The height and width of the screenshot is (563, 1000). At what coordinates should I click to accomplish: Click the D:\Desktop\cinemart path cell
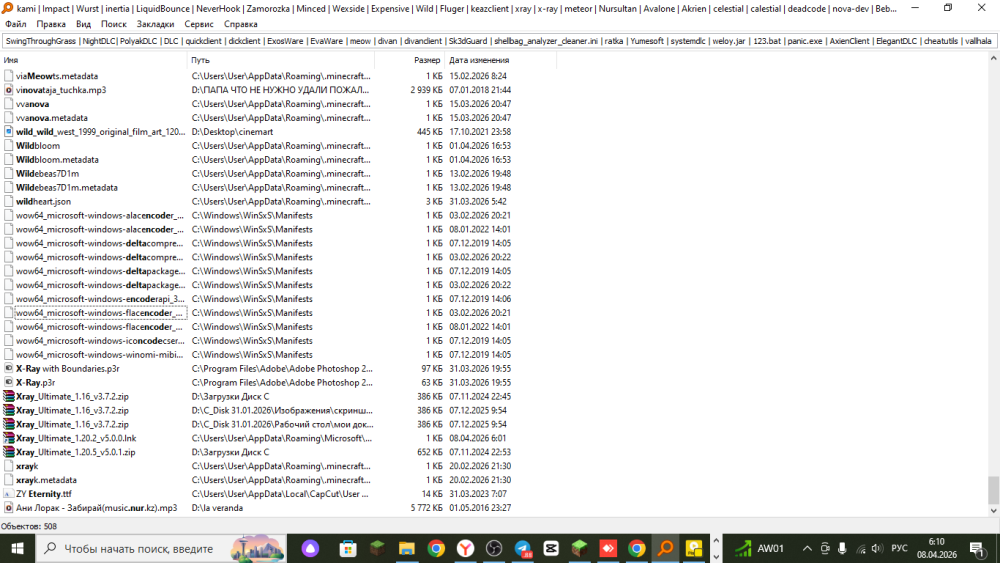pyautogui.click(x=232, y=131)
